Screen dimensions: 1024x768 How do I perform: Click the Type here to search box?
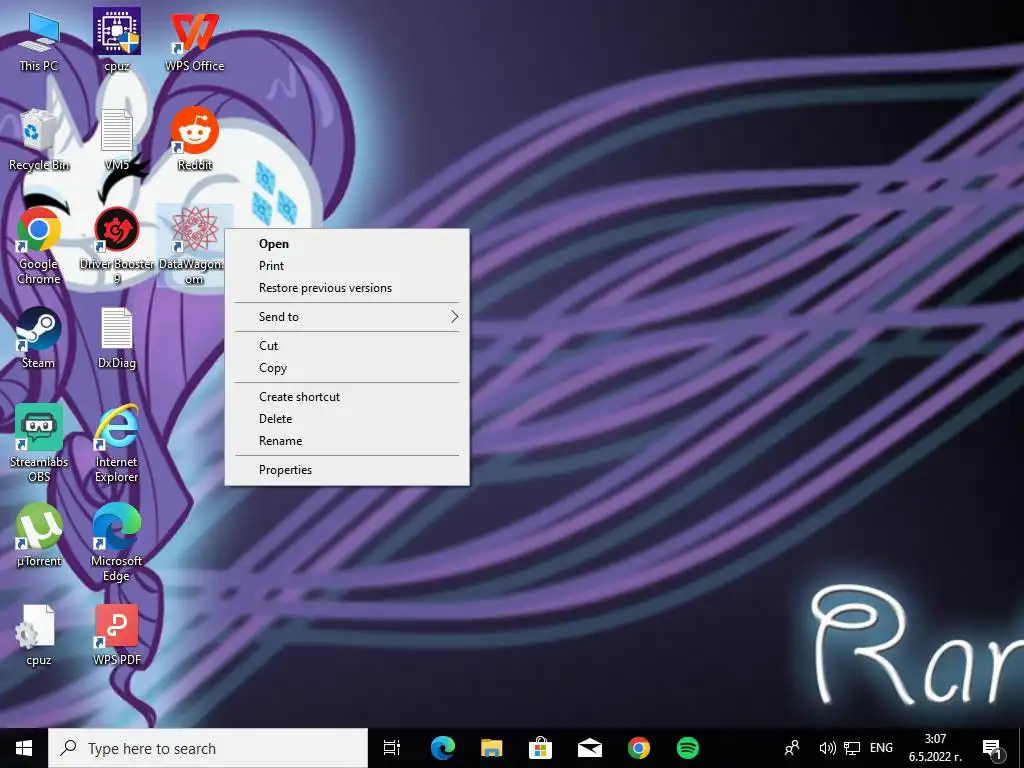pos(208,748)
